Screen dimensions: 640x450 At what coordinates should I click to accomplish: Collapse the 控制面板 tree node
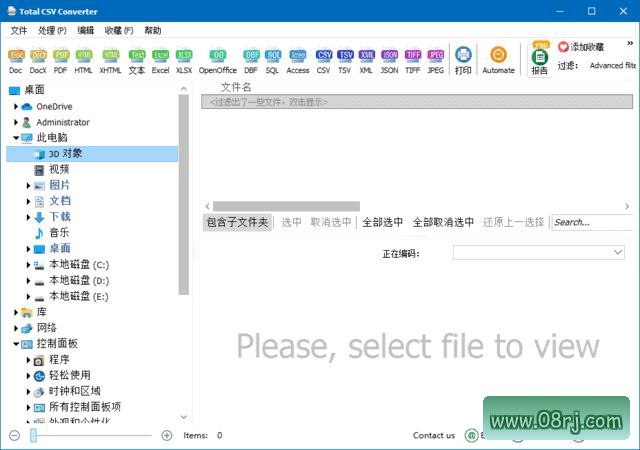[x=16, y=344]
